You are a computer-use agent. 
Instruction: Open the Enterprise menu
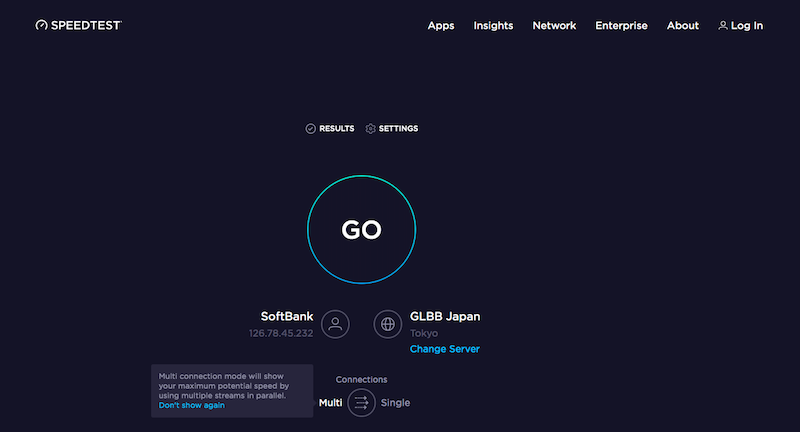pyautogui.click(x=621, y=26)
